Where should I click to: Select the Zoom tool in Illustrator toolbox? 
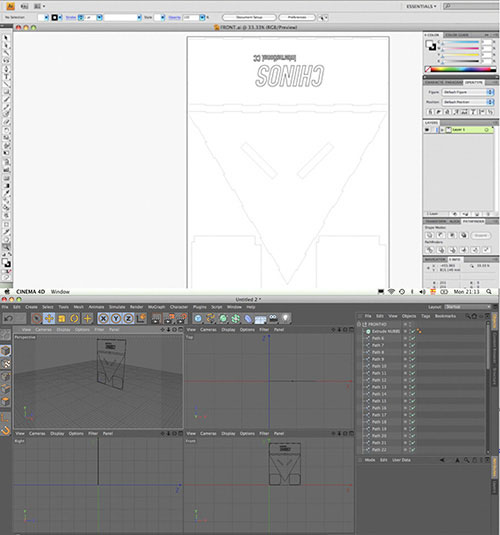6,247
